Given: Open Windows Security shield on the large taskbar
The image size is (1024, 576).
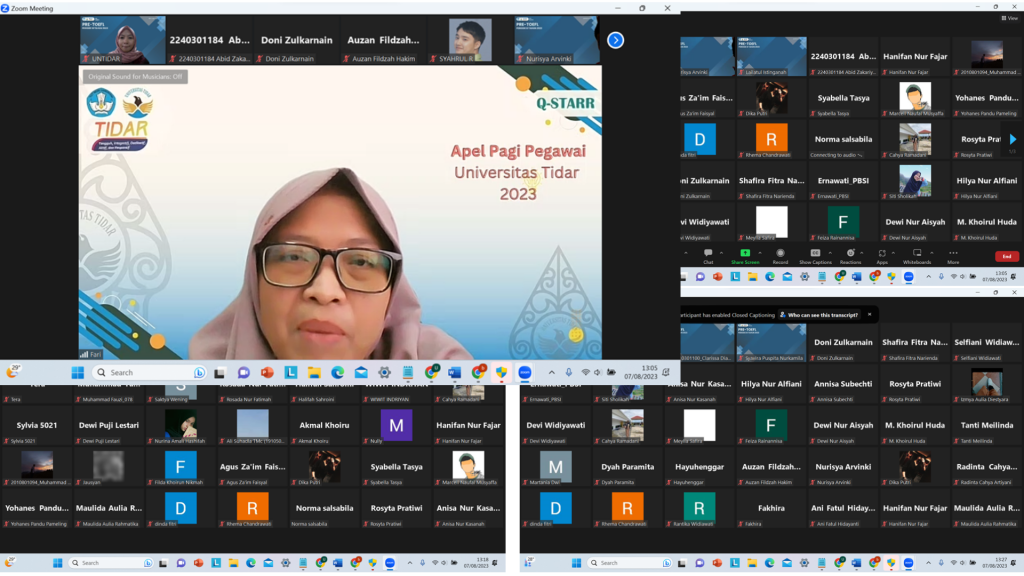Looking at the screenshot, I should tap(502, 372).
